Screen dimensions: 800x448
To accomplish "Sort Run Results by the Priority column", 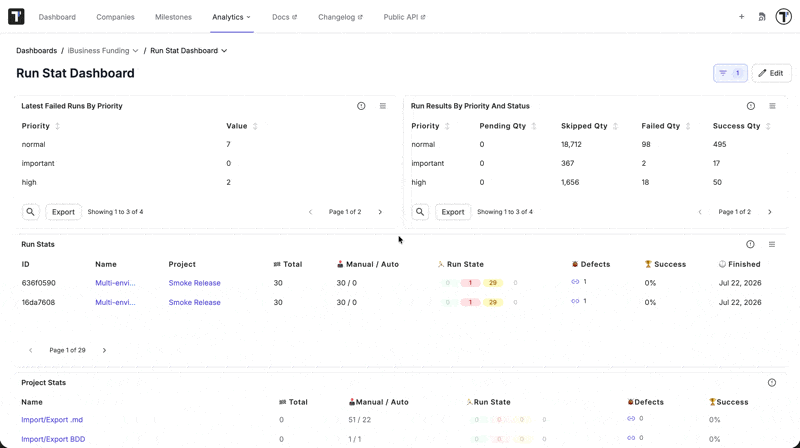I will pyautogui.click(x=447, y=126).
